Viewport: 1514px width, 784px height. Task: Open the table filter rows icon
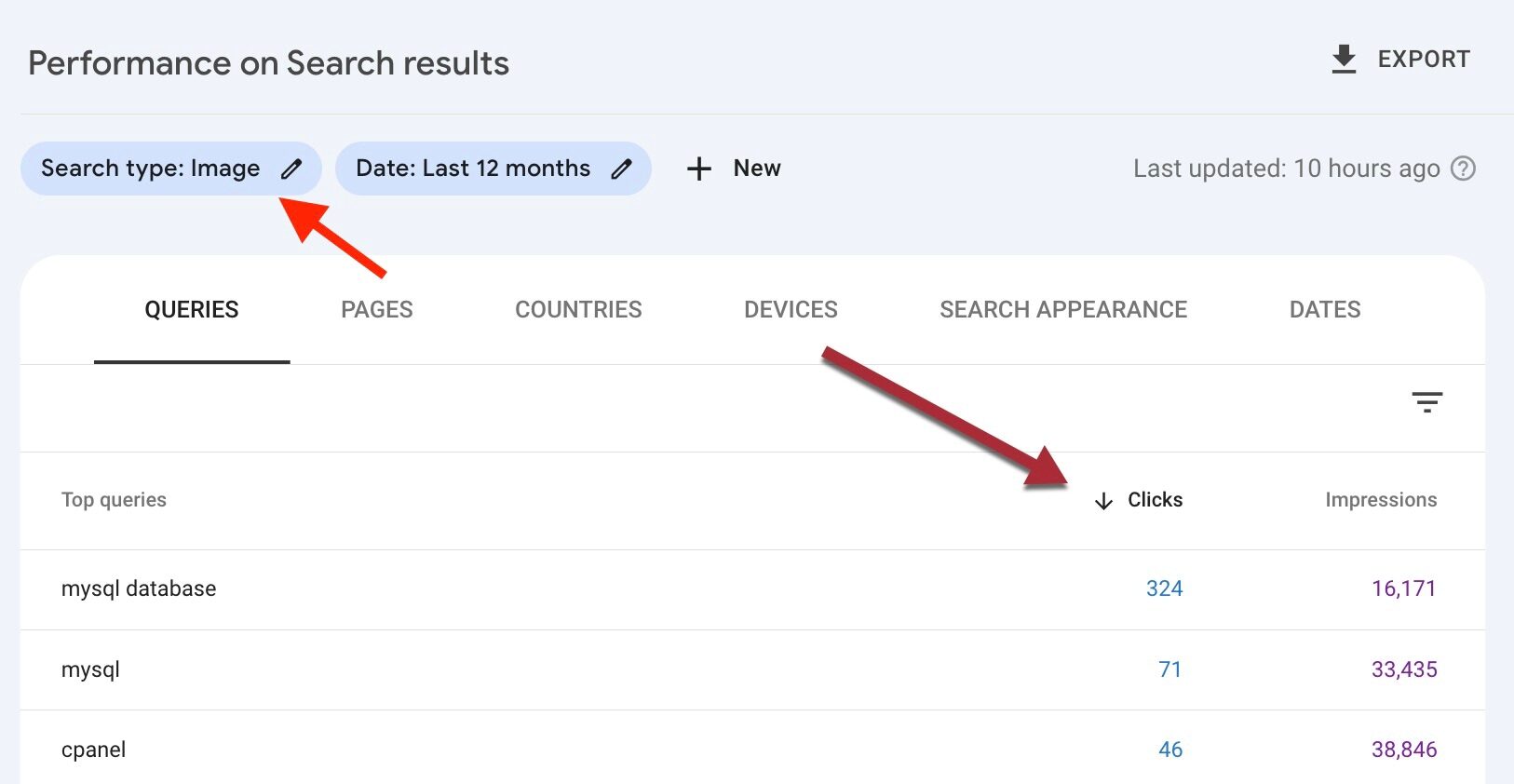(x=1426, y=402)
